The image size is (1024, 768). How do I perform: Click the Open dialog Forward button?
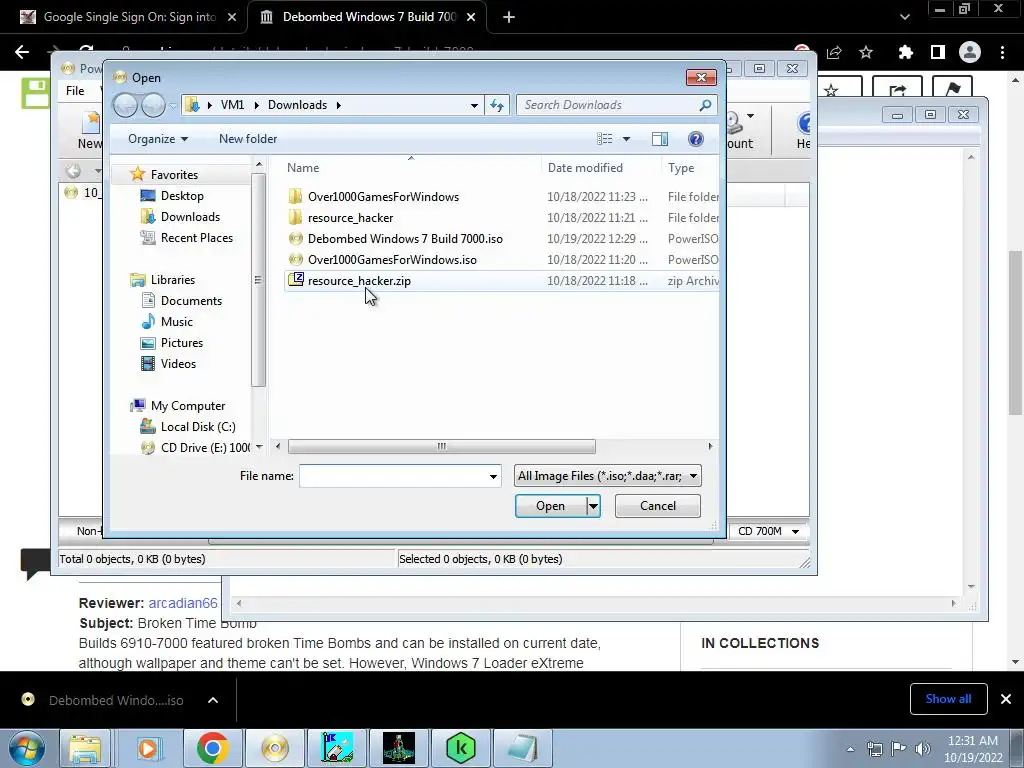click(x=153, y=105)
